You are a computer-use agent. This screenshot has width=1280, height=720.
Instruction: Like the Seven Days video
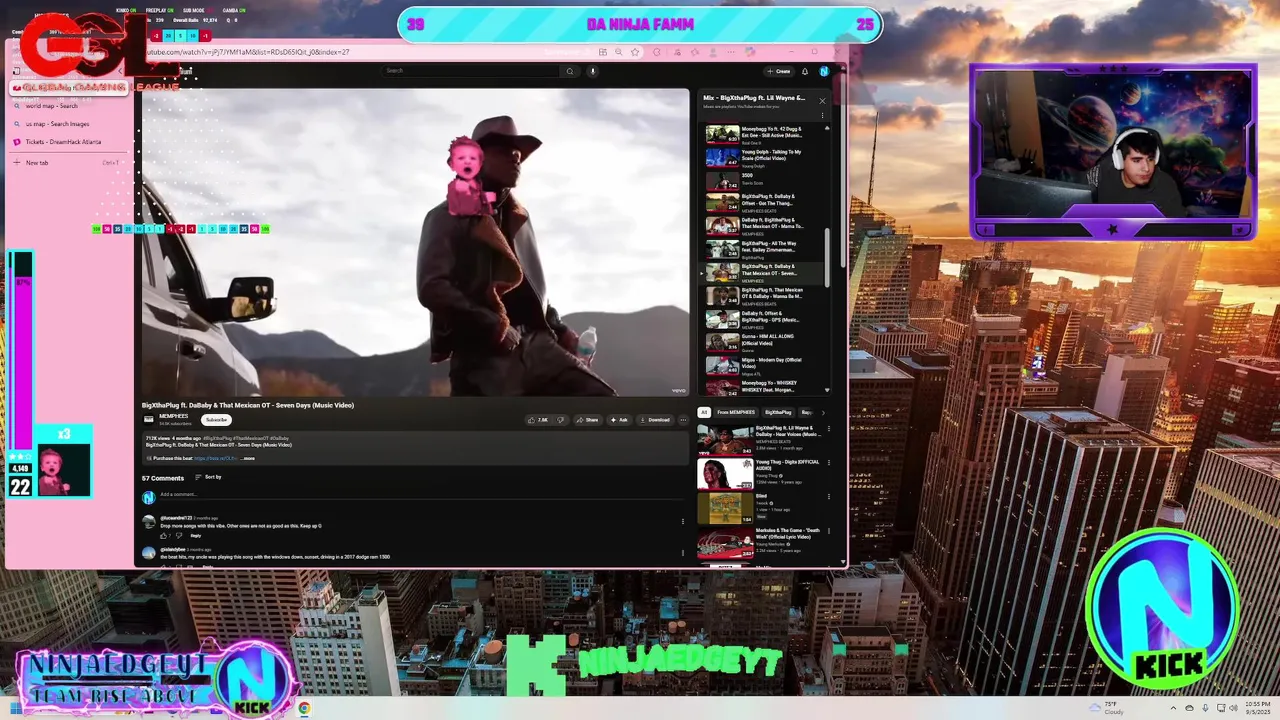[x=539, y=420]
